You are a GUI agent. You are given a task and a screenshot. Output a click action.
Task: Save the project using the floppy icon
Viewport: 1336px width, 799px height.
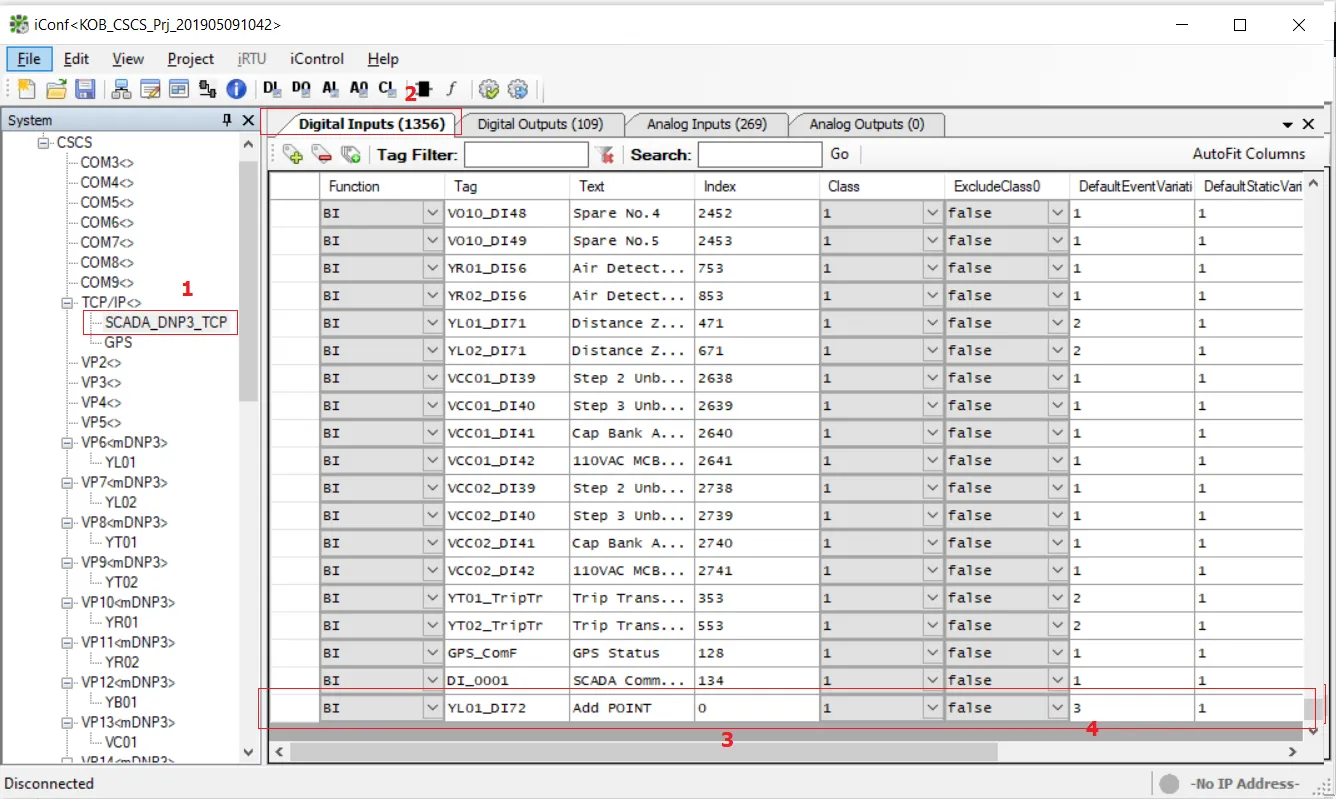85,89
